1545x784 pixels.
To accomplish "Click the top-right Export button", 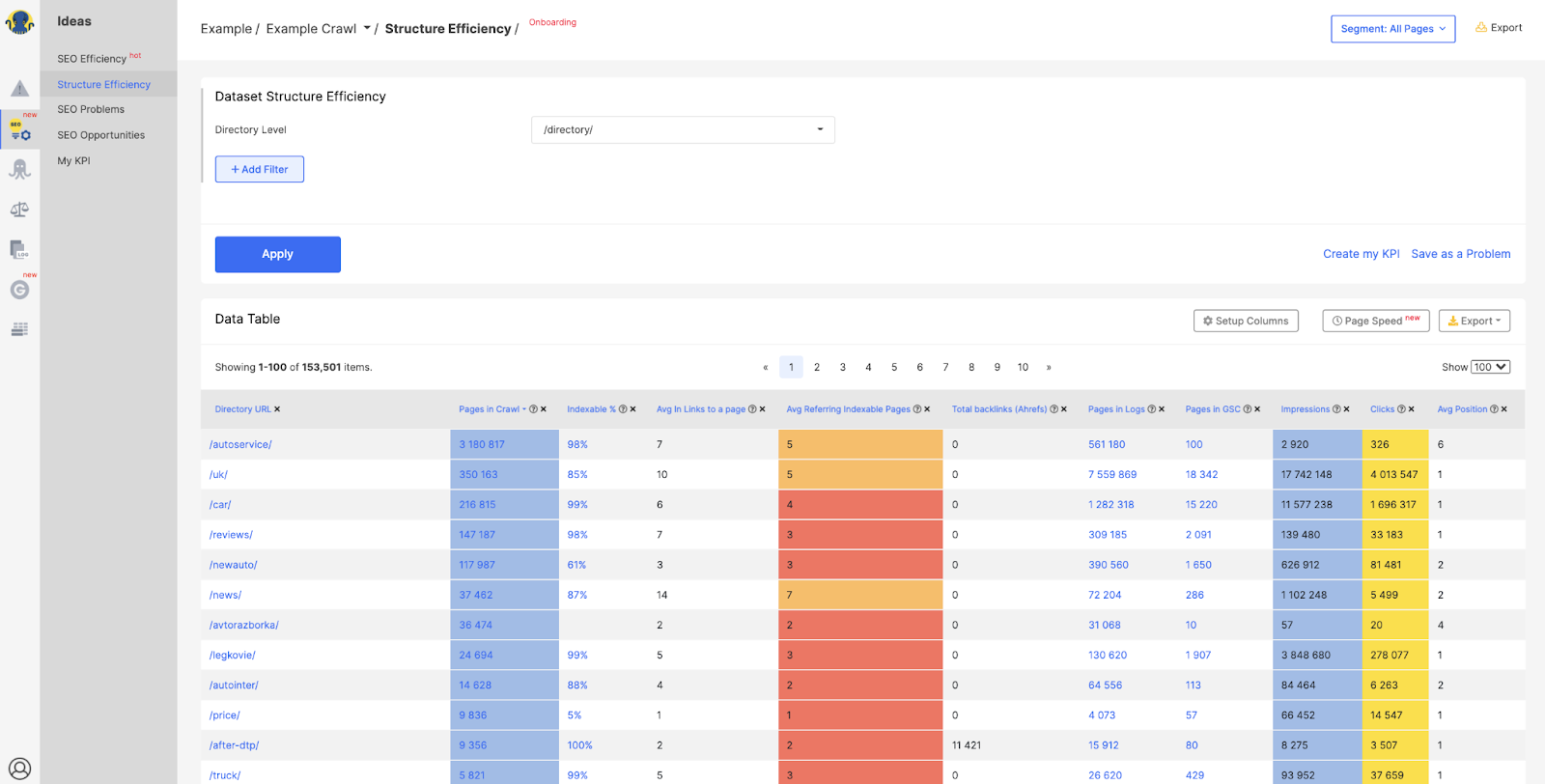I will [1499, 28].
